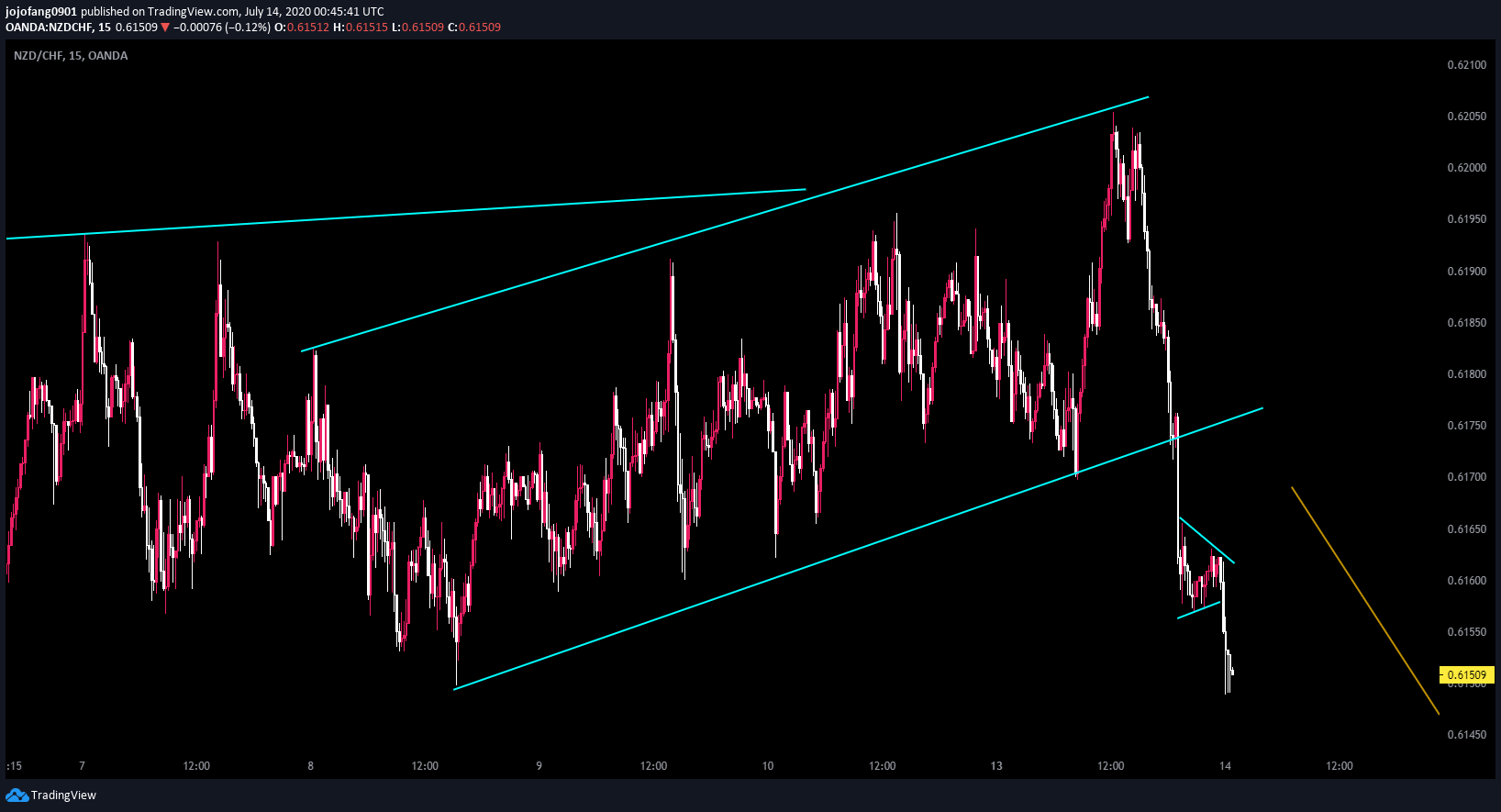Click the 0.61650 price axis label
The image size is (1501, 812).
click(x=1466, y=529)
